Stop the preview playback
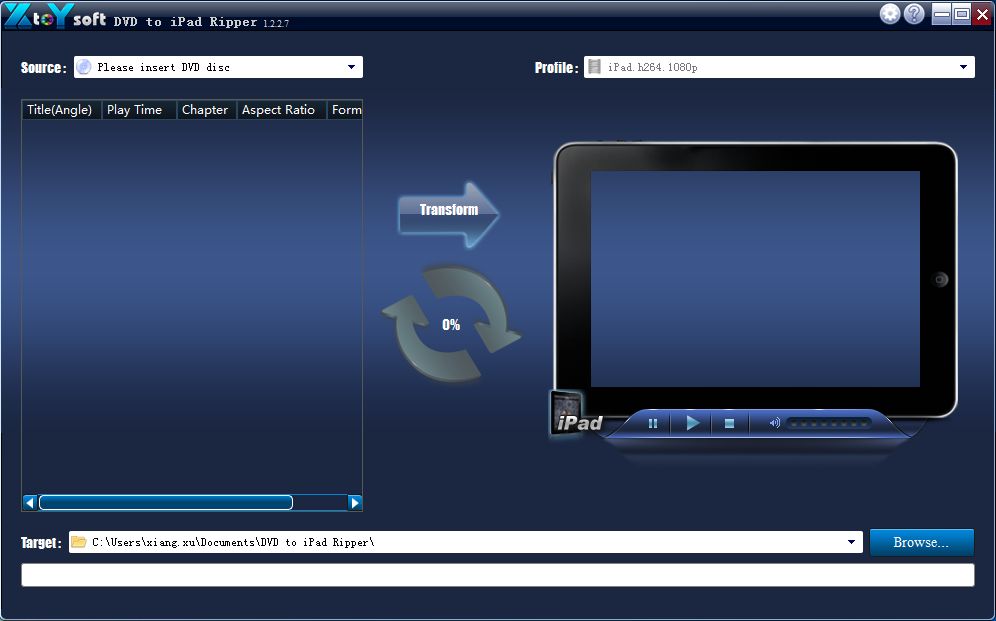The height and width of the screenshot is (621, 996). tap(729, 423)
